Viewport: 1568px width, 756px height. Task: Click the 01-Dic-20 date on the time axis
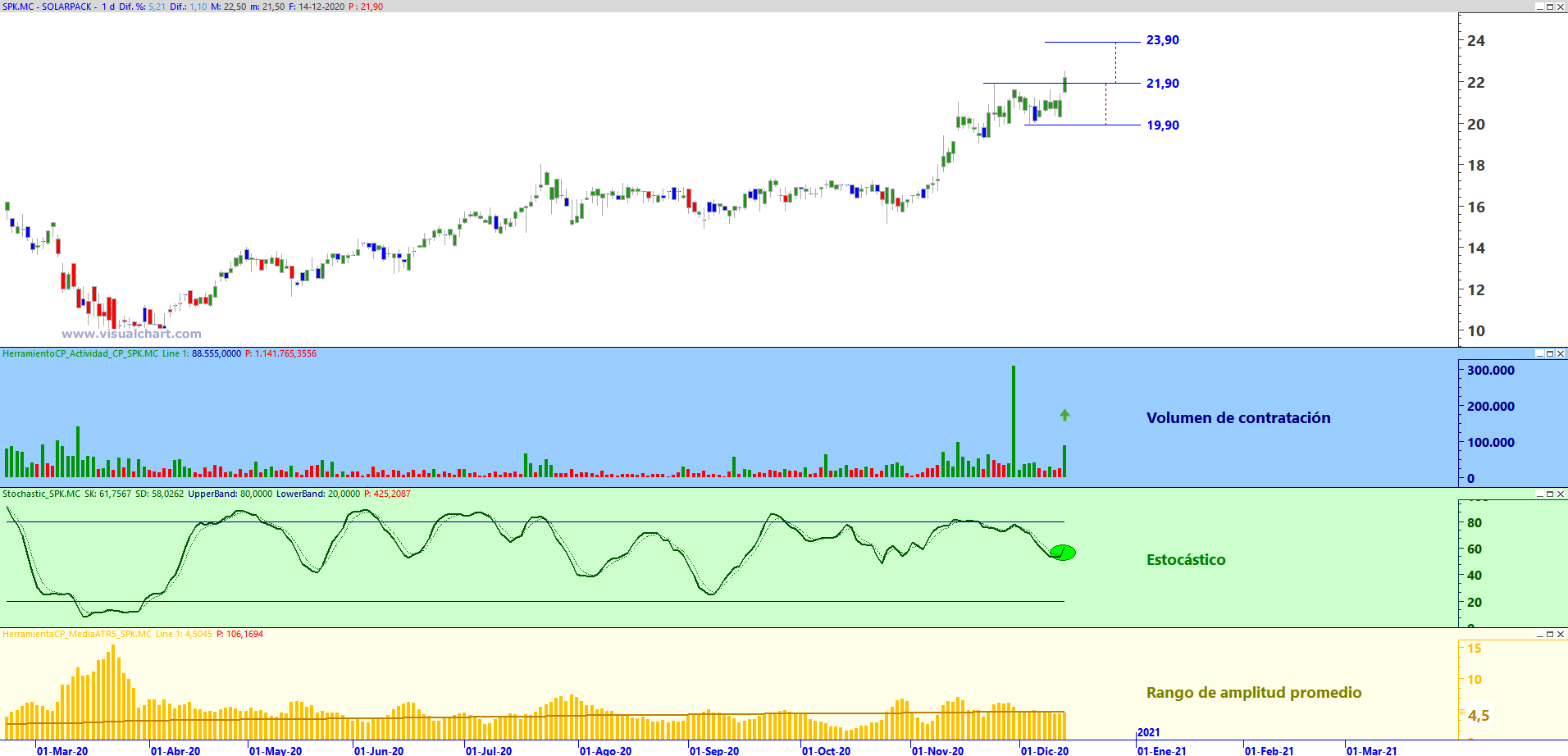point(1045,750)
